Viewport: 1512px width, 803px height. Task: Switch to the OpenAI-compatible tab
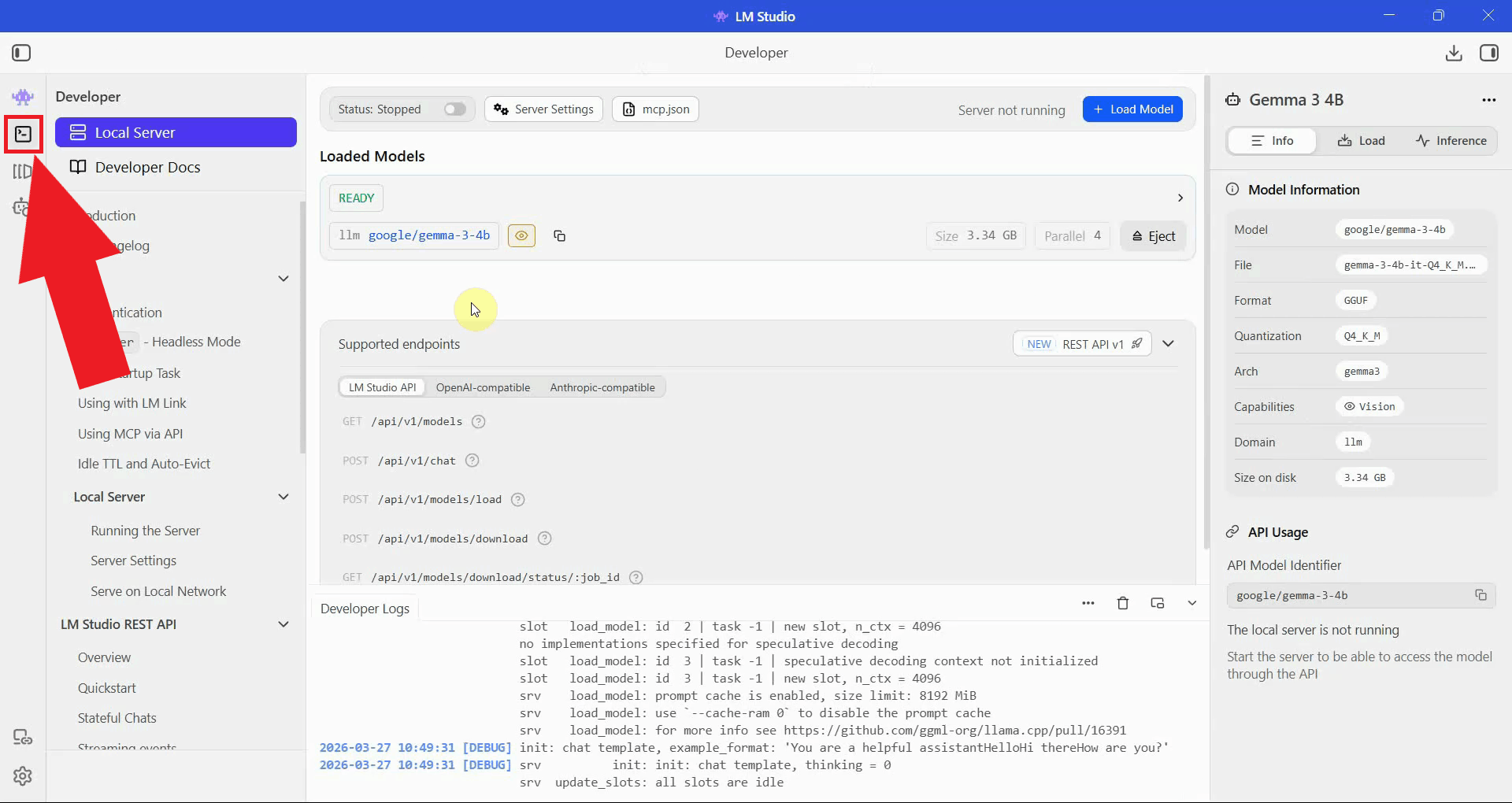(x=484, y=387)
